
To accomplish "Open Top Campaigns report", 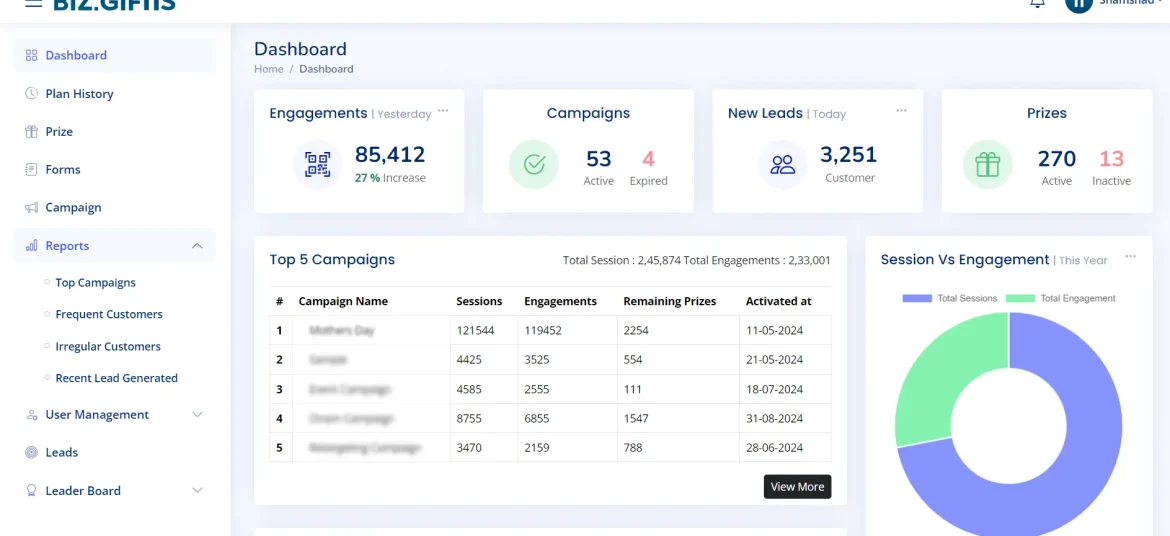I will tap(96, 283).
